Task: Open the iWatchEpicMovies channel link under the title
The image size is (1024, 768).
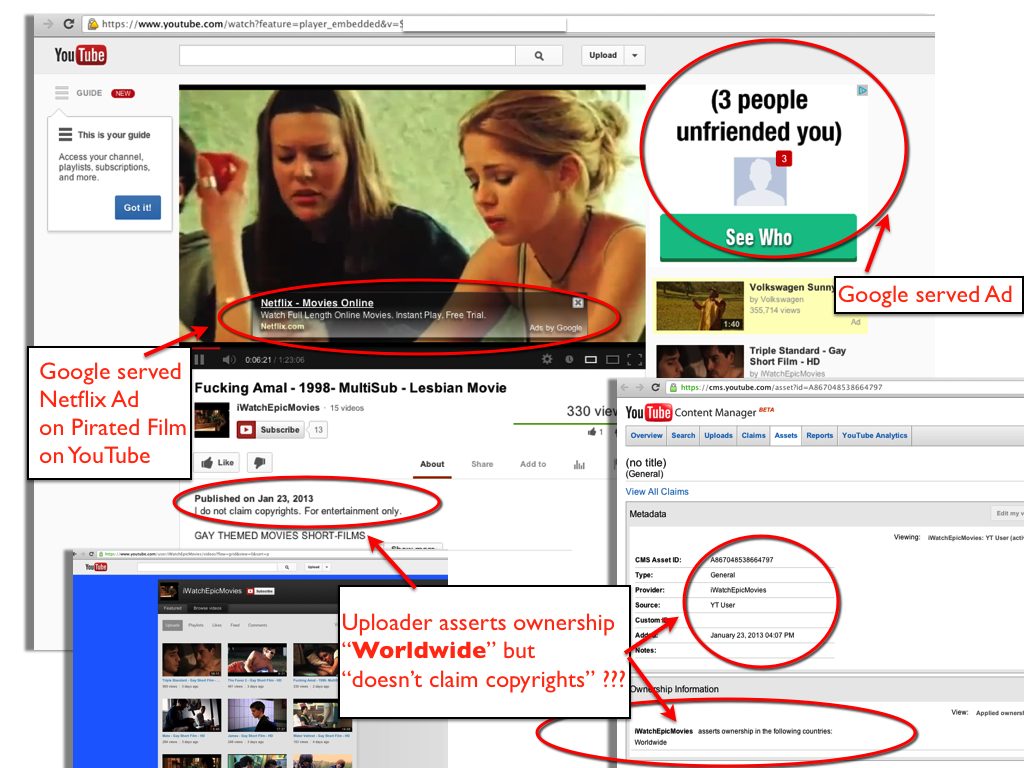Action: [278, 408]
